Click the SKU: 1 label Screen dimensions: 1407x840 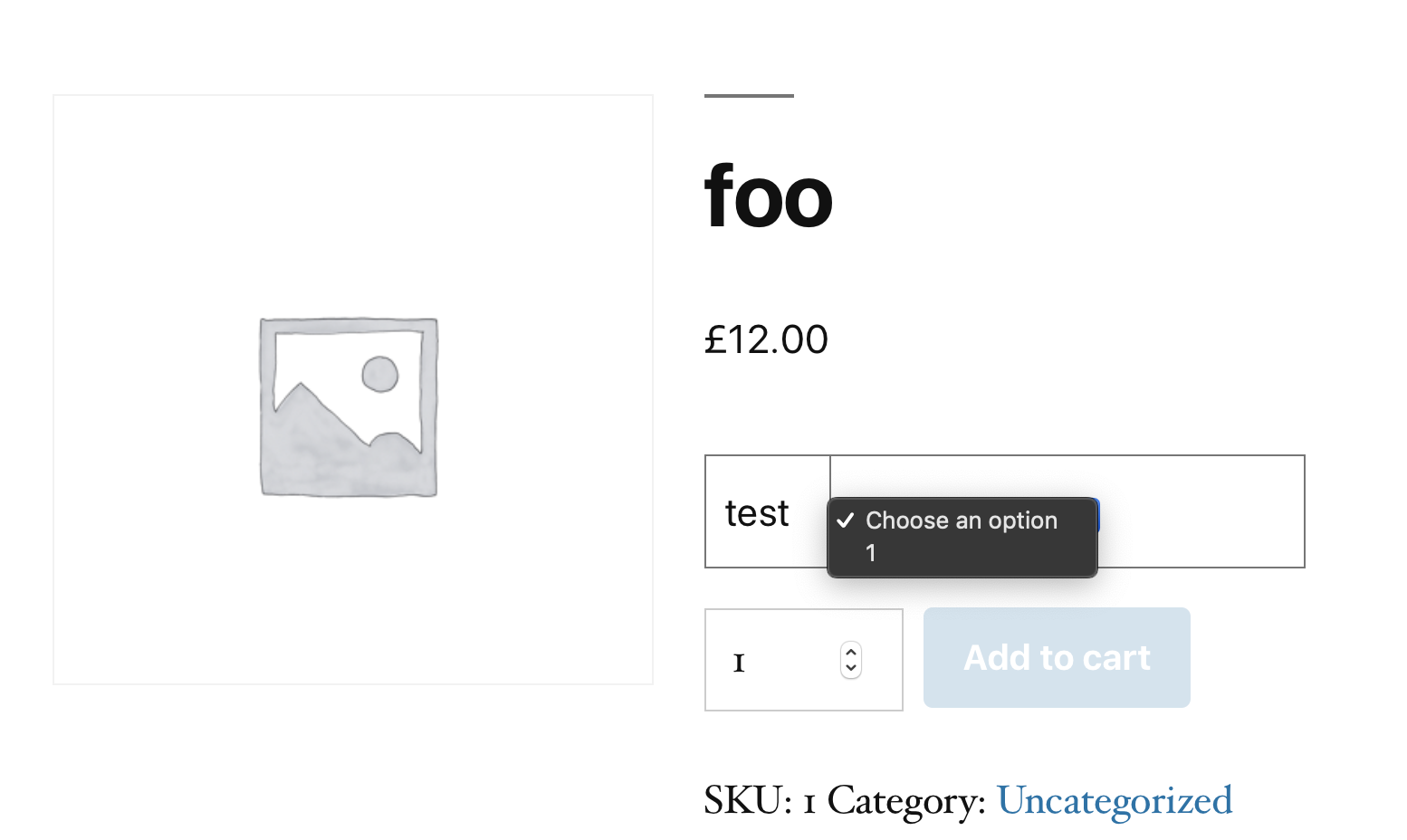[759, 800]
